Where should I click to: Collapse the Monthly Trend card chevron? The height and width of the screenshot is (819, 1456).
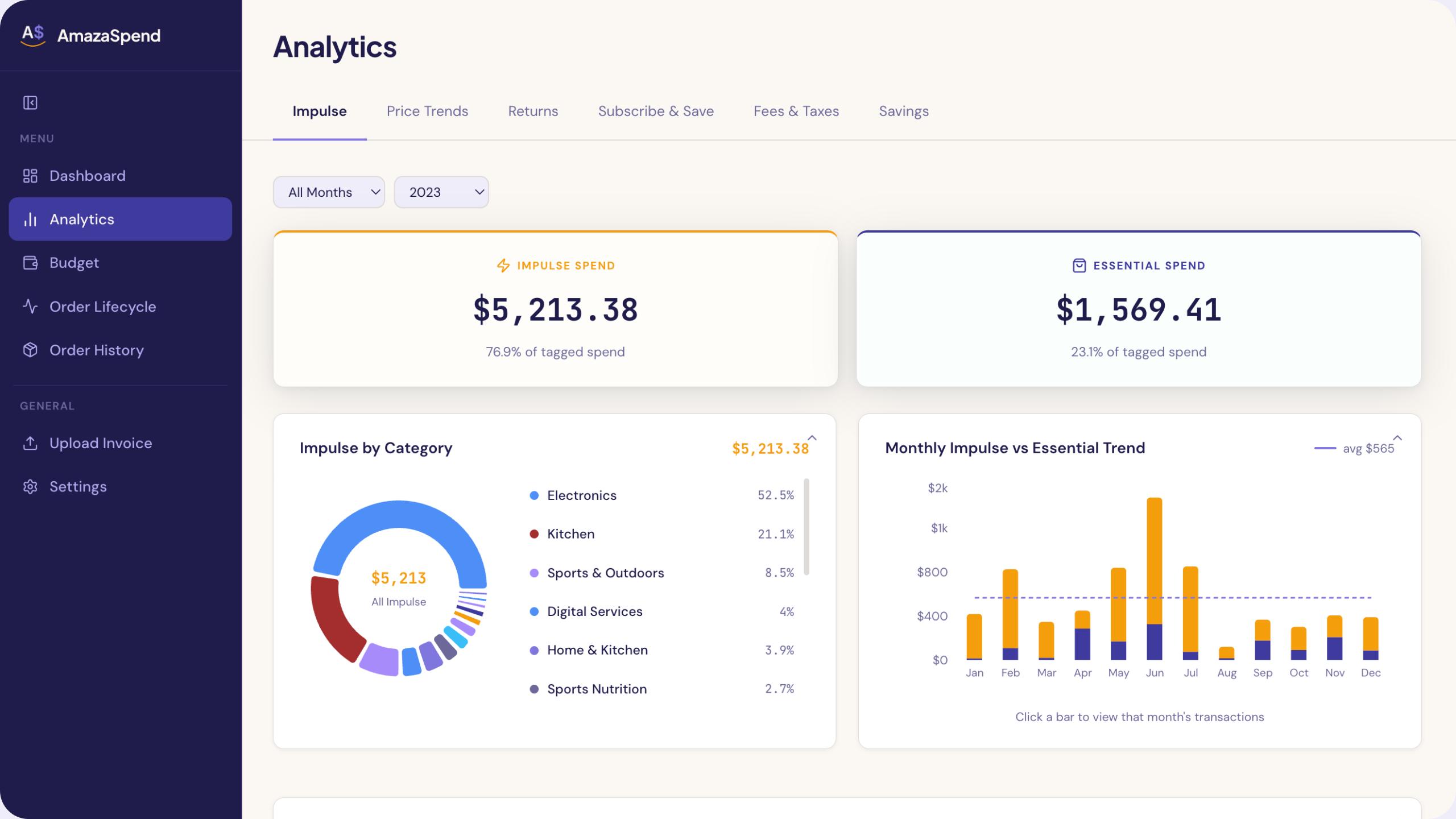coord(1397,438)
